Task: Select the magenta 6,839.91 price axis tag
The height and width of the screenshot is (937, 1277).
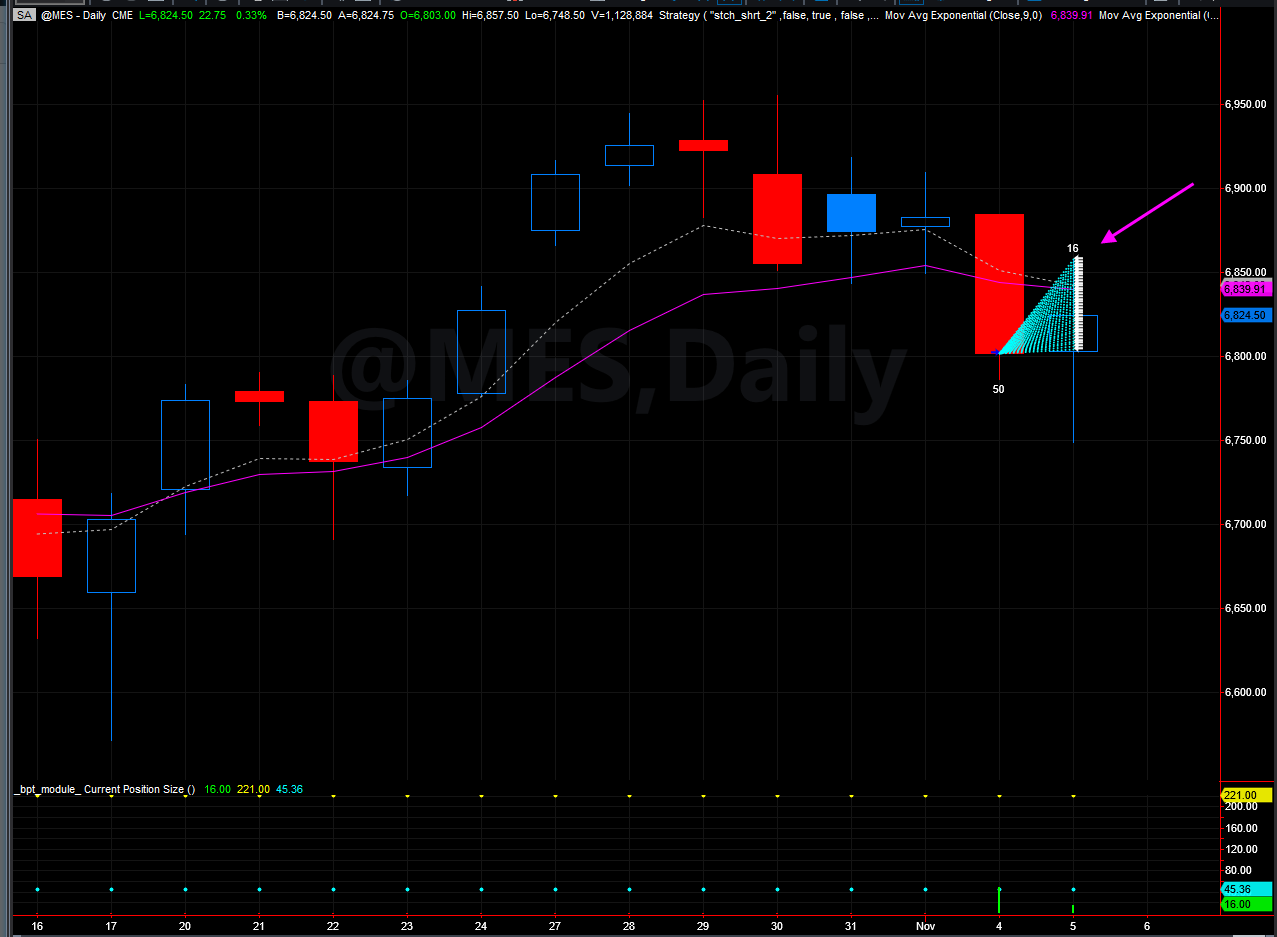Action: click(1245, 289)
